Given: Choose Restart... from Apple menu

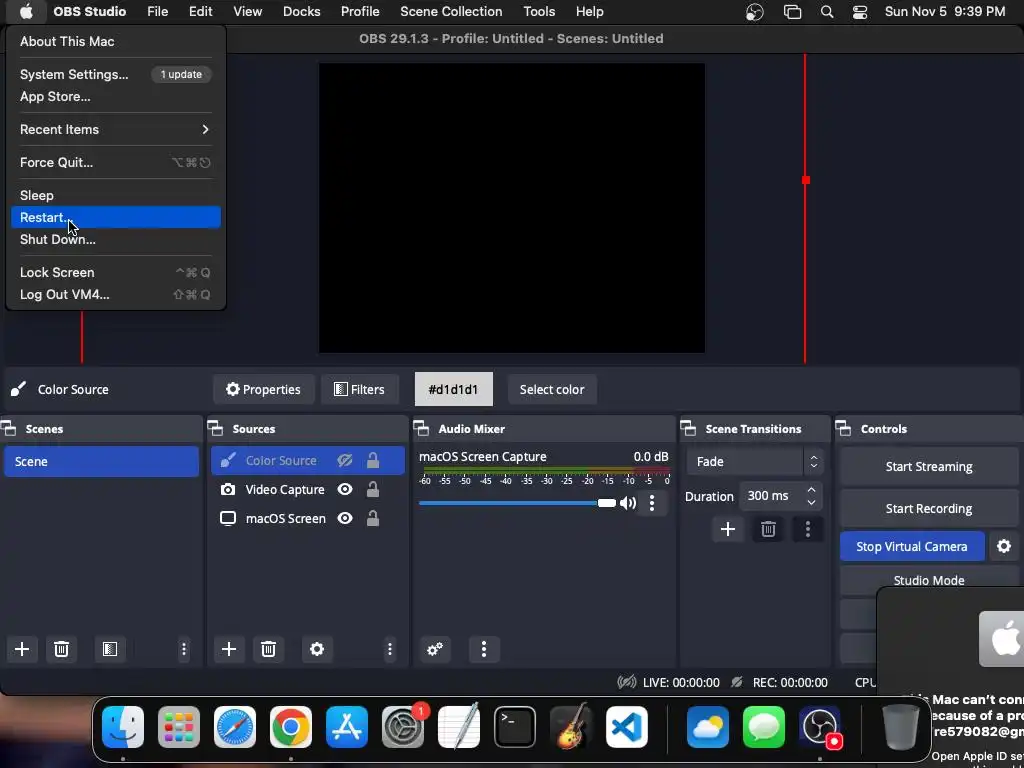Looking at the screenshot, I should pyautogui.click(x=116, y=217).
